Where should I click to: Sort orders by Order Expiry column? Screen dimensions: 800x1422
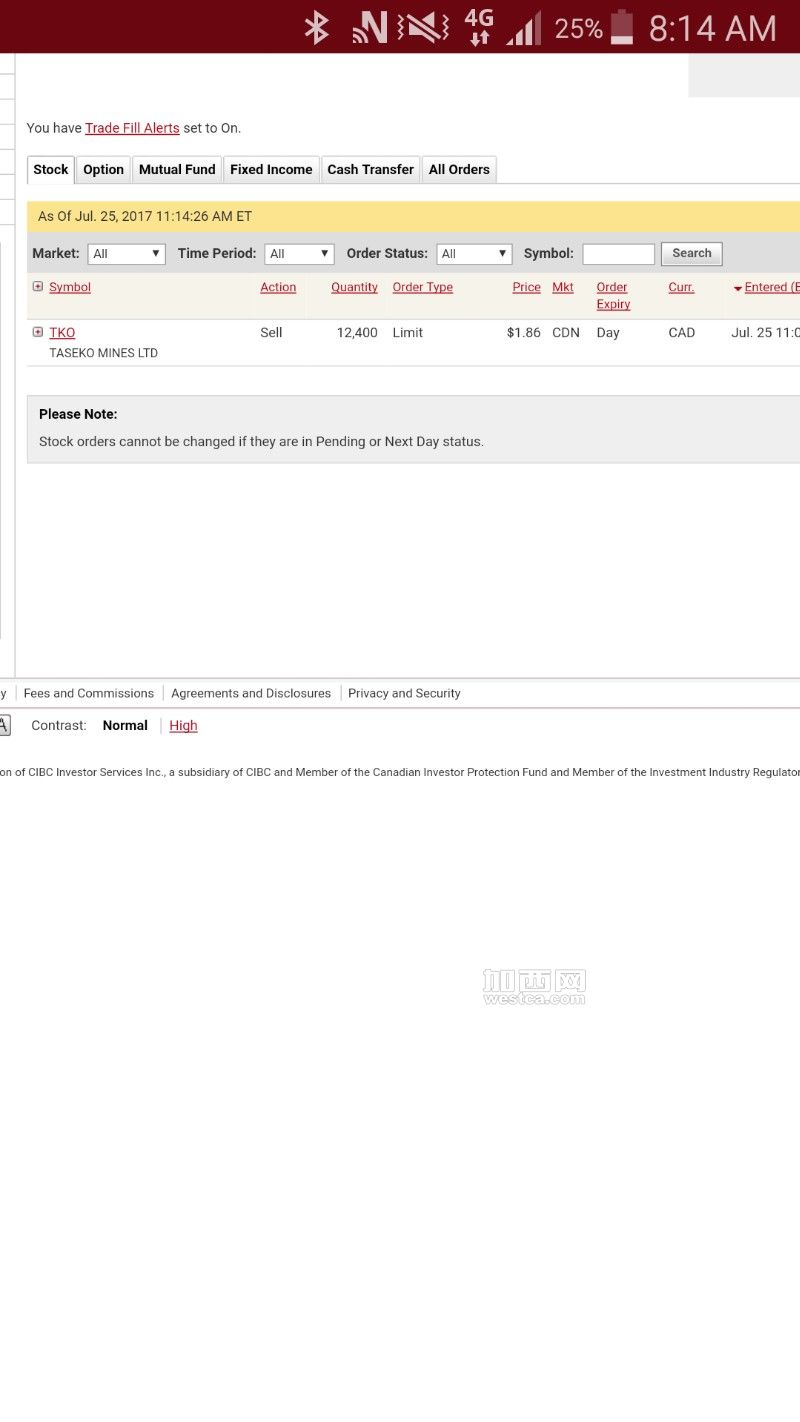[x=613, y=295]
